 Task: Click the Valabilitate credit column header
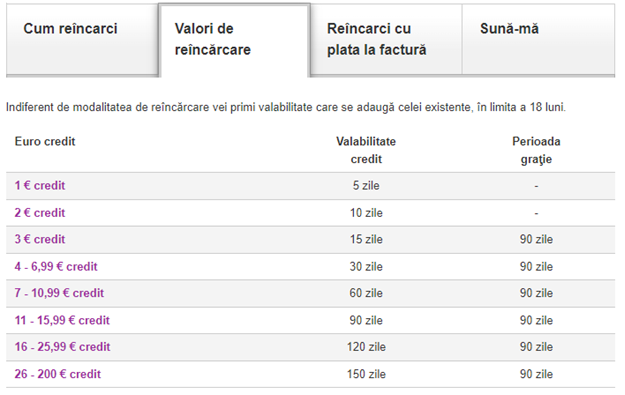tap(366, 150)
